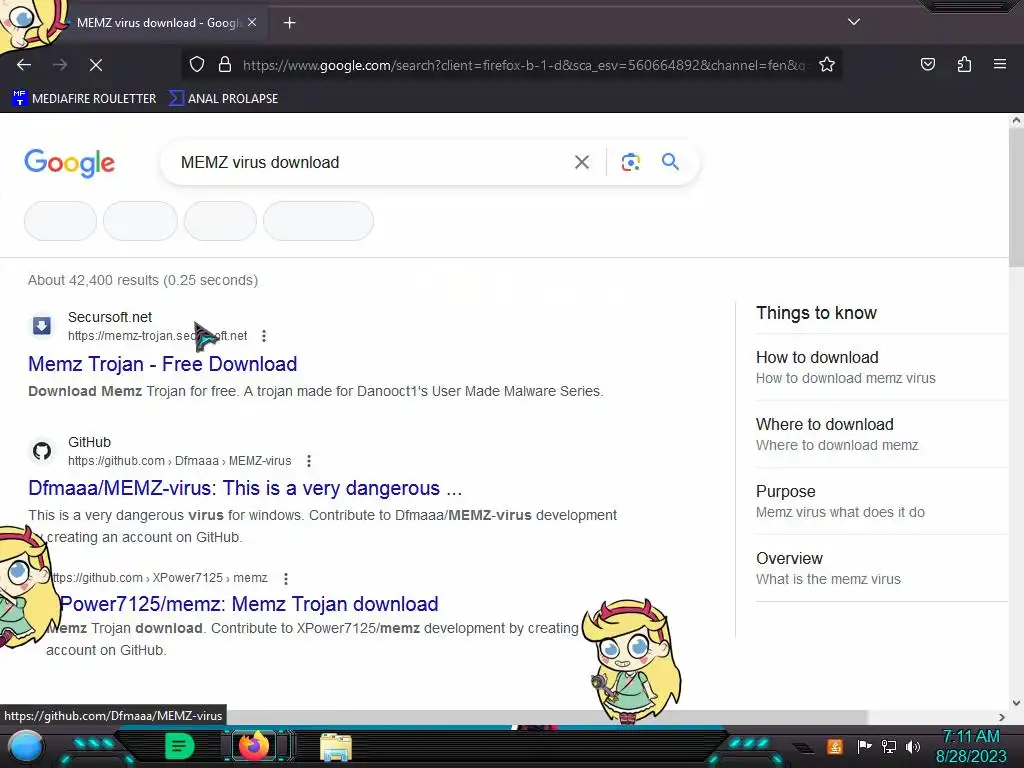Screen dimensions: 1024x768
Task: Open more options for Dfmaaa GitHub result
Action: (309, 461)
